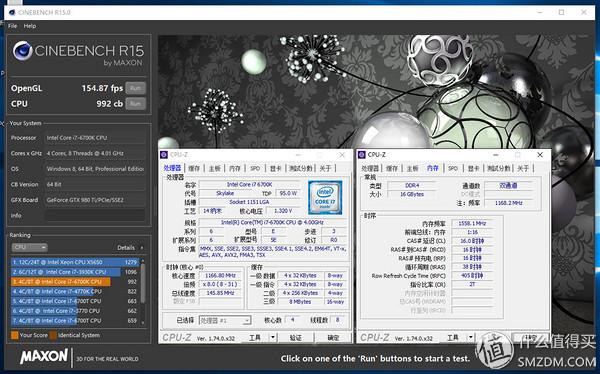Close the right CPU-Z window
Image resolution: width=600 pixels, height=374 pixels.
pos(540,155)
